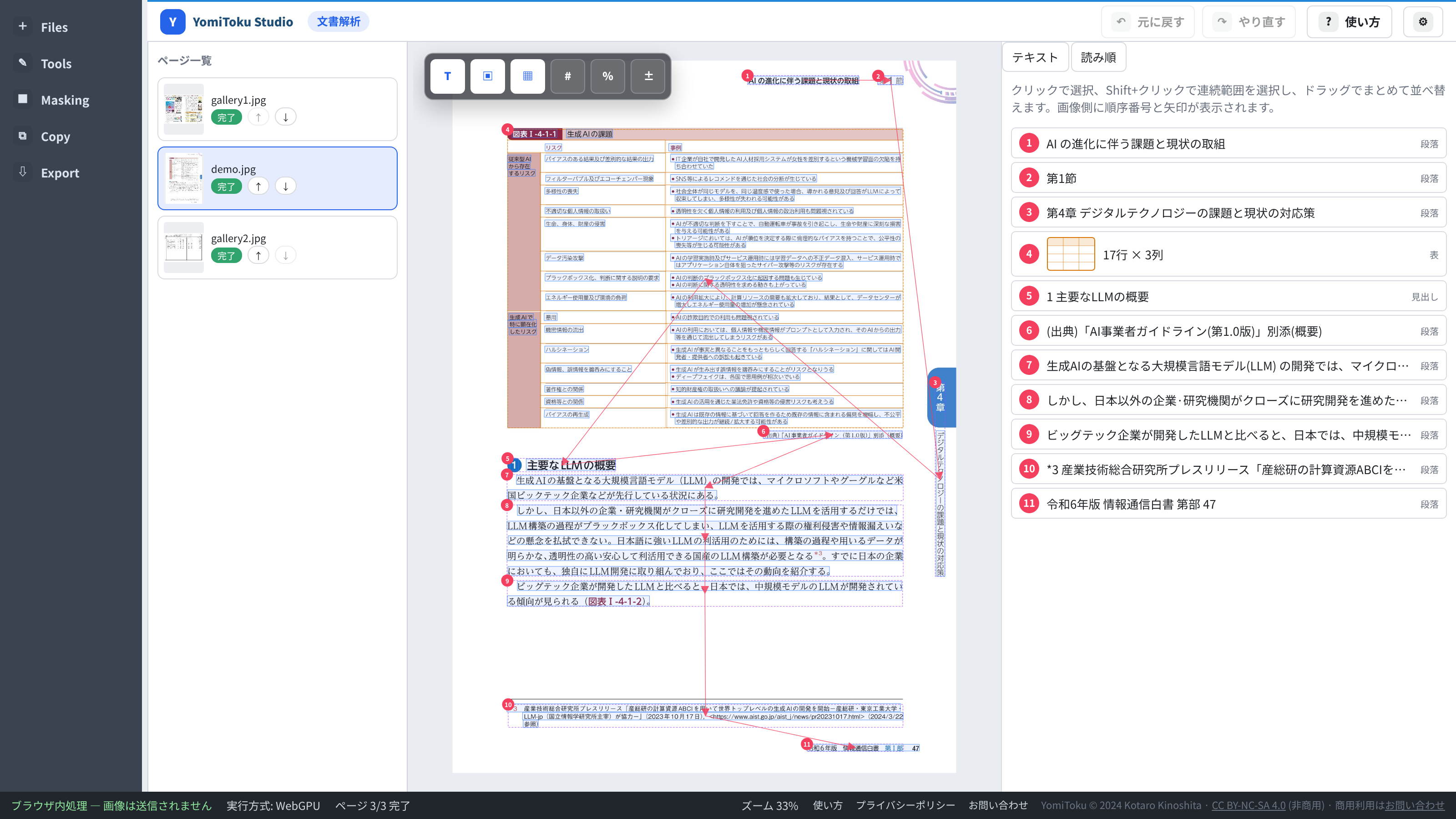Select item 10 *3 産業技術総合研究所プレスリリース
Screen dimensions: 1456x819
point(1229,469)
